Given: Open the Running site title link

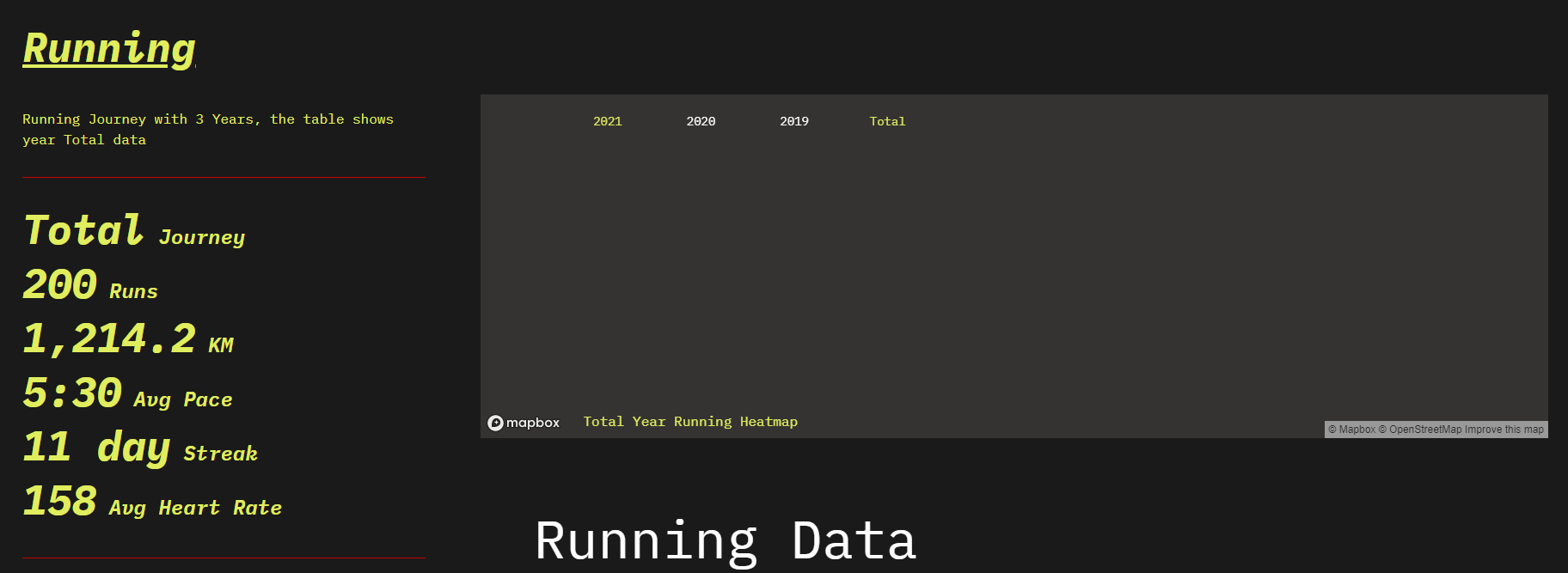Looking at the screenshot, I should tap(109, 48).
